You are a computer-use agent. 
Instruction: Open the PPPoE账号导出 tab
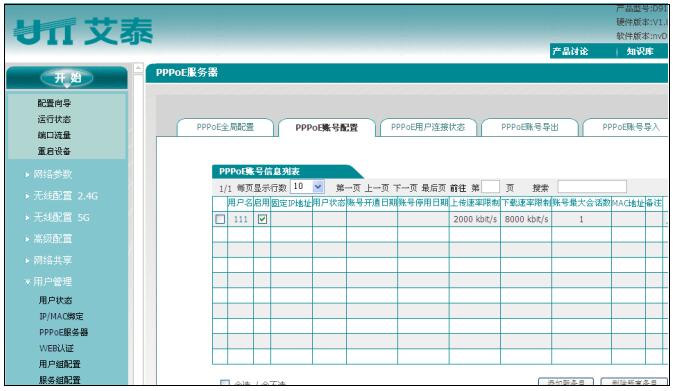click(x=529, y=127)
